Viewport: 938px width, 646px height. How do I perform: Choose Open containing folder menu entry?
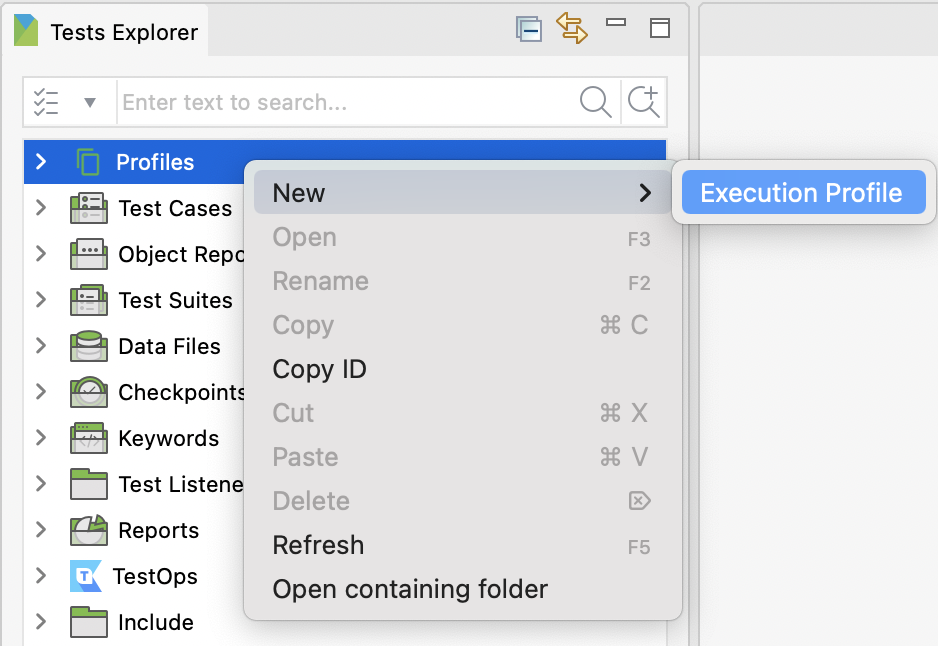[410, 589]
